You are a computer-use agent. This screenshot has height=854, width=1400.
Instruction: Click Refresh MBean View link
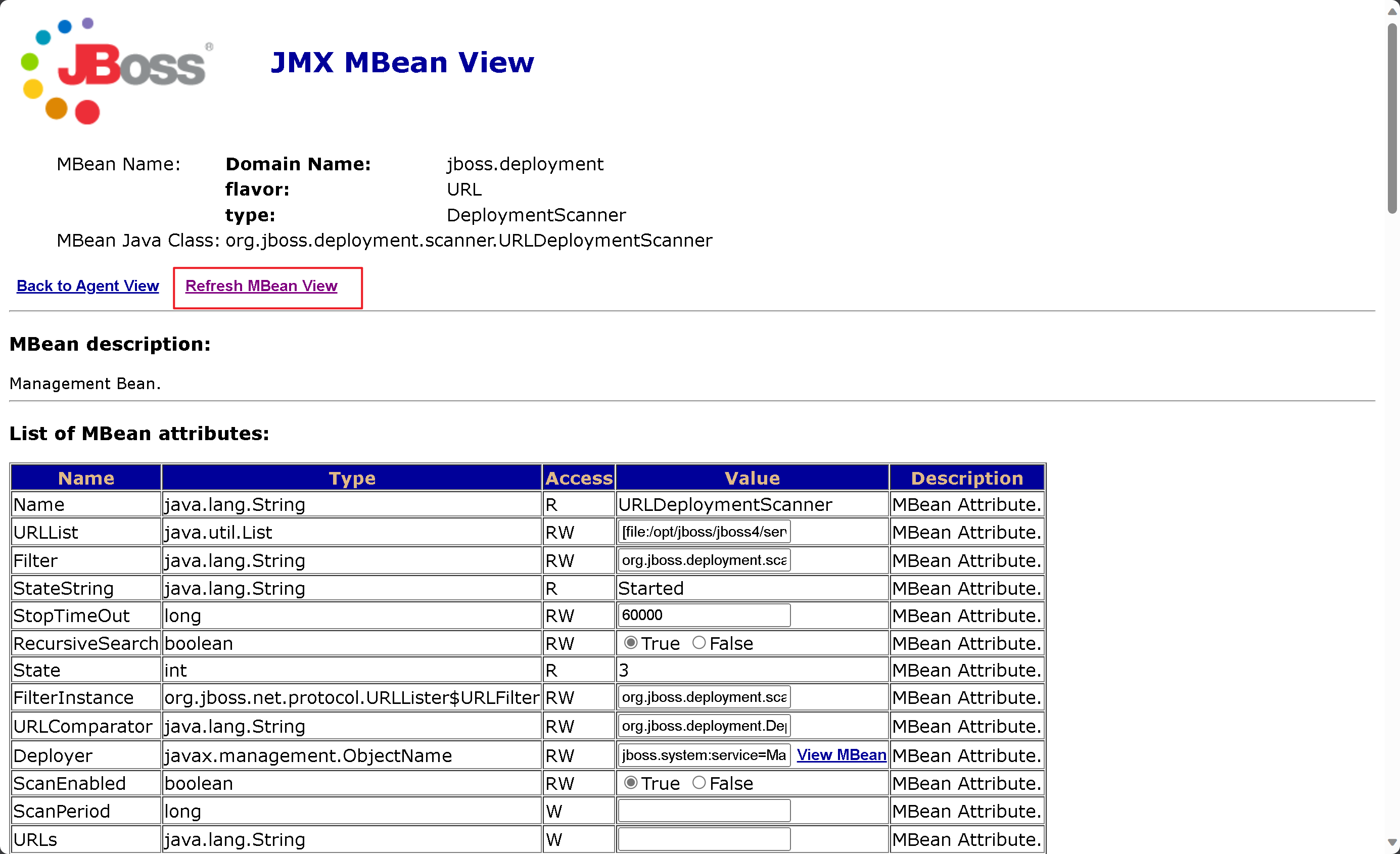pos(261,286)
